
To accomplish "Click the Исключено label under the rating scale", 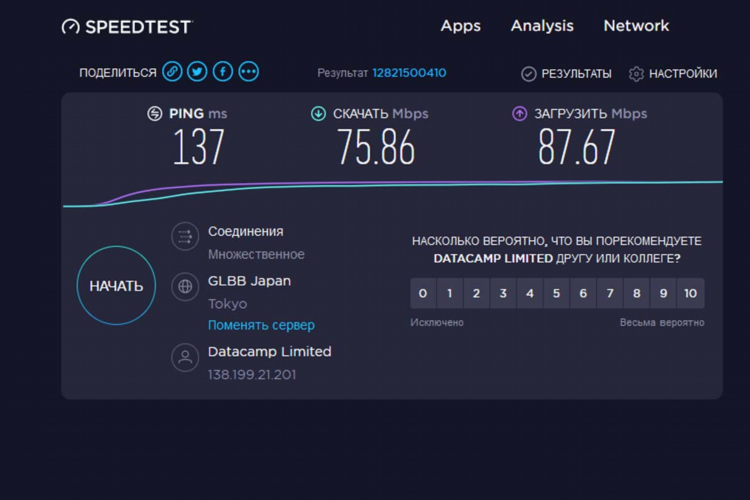I will point(437,323).
